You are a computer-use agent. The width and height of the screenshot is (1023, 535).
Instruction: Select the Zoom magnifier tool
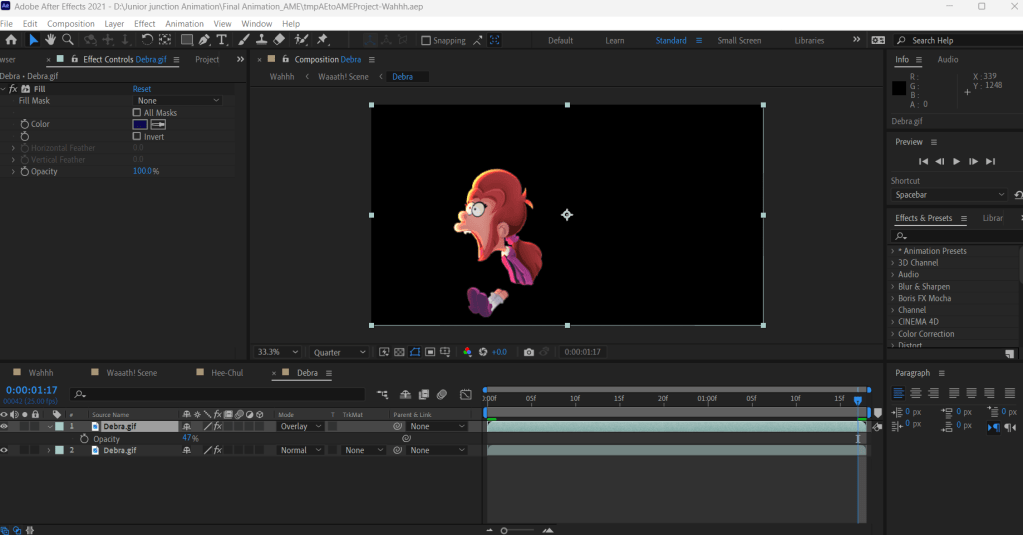click(68, 40)
